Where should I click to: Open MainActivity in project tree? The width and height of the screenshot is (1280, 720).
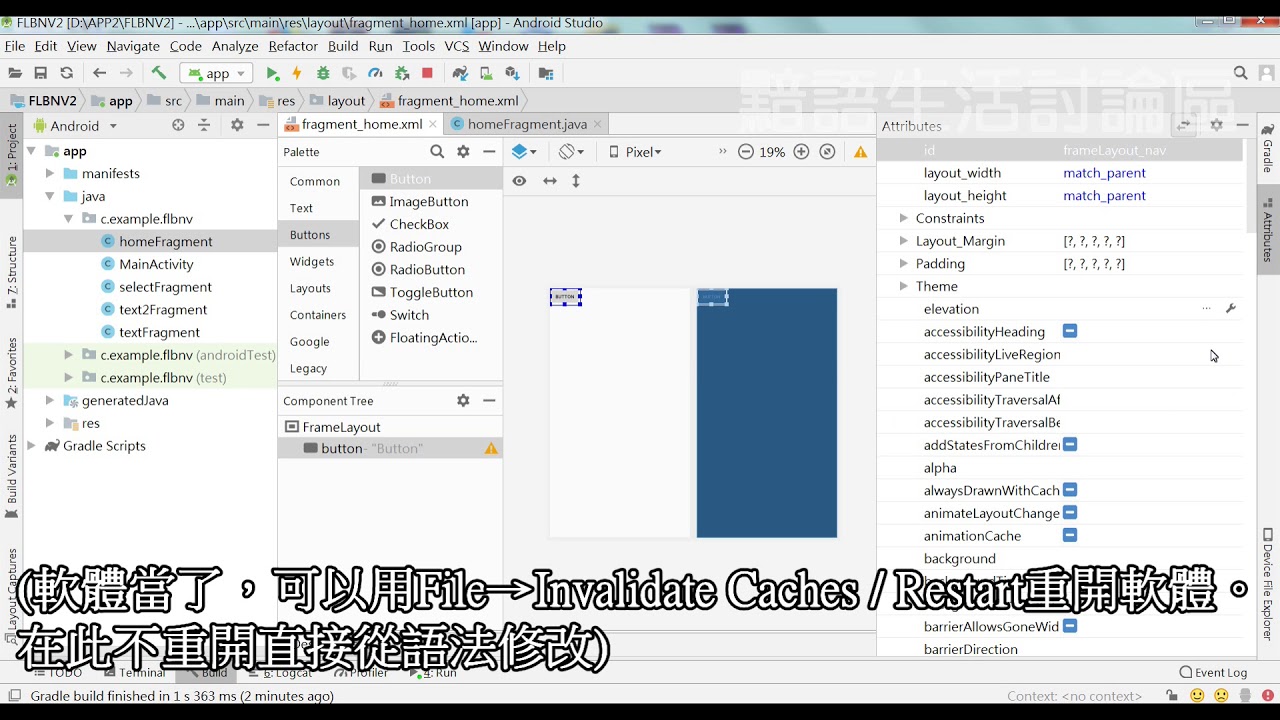click(156, 264)
